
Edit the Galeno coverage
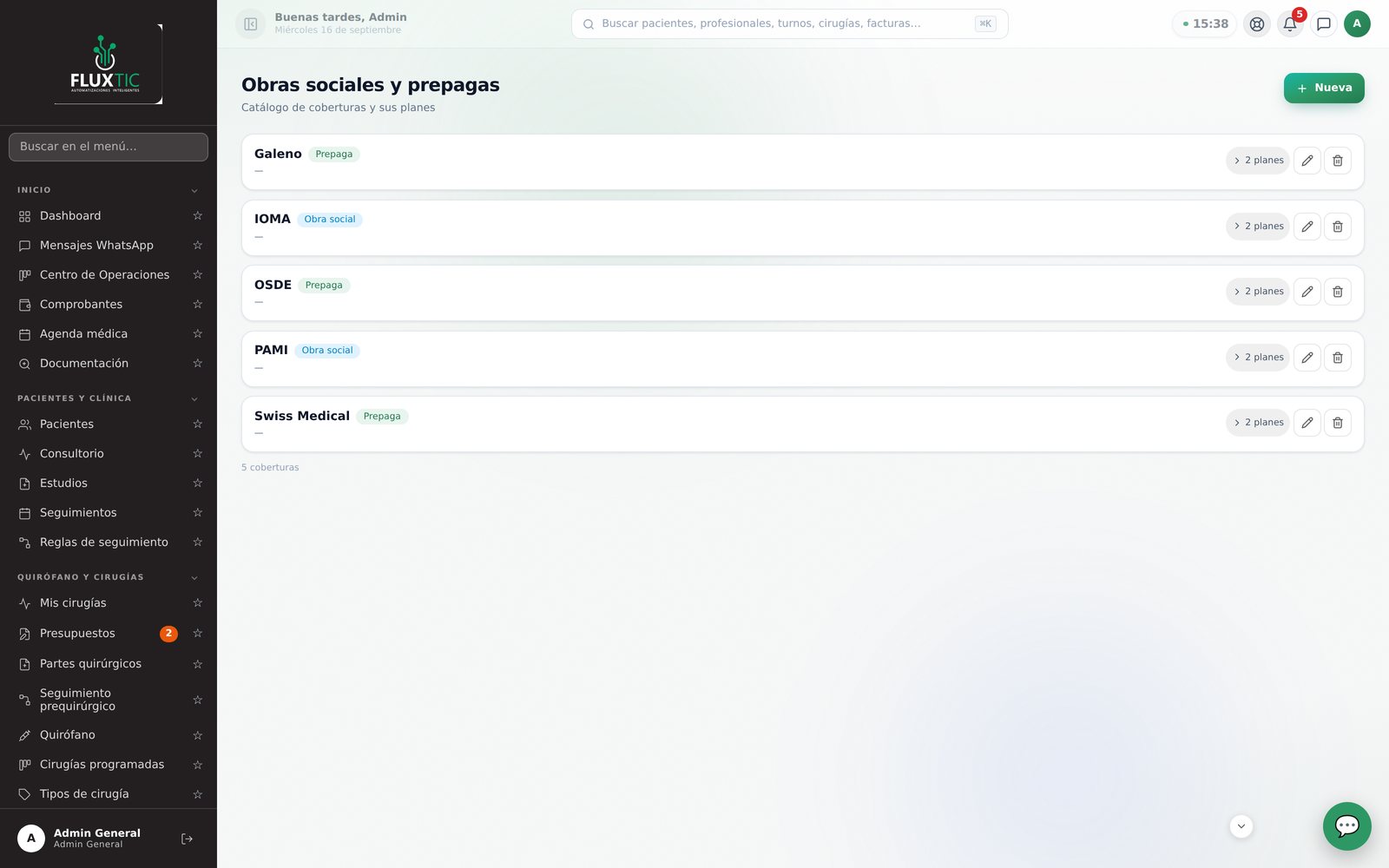click(x=1307, y=161)
